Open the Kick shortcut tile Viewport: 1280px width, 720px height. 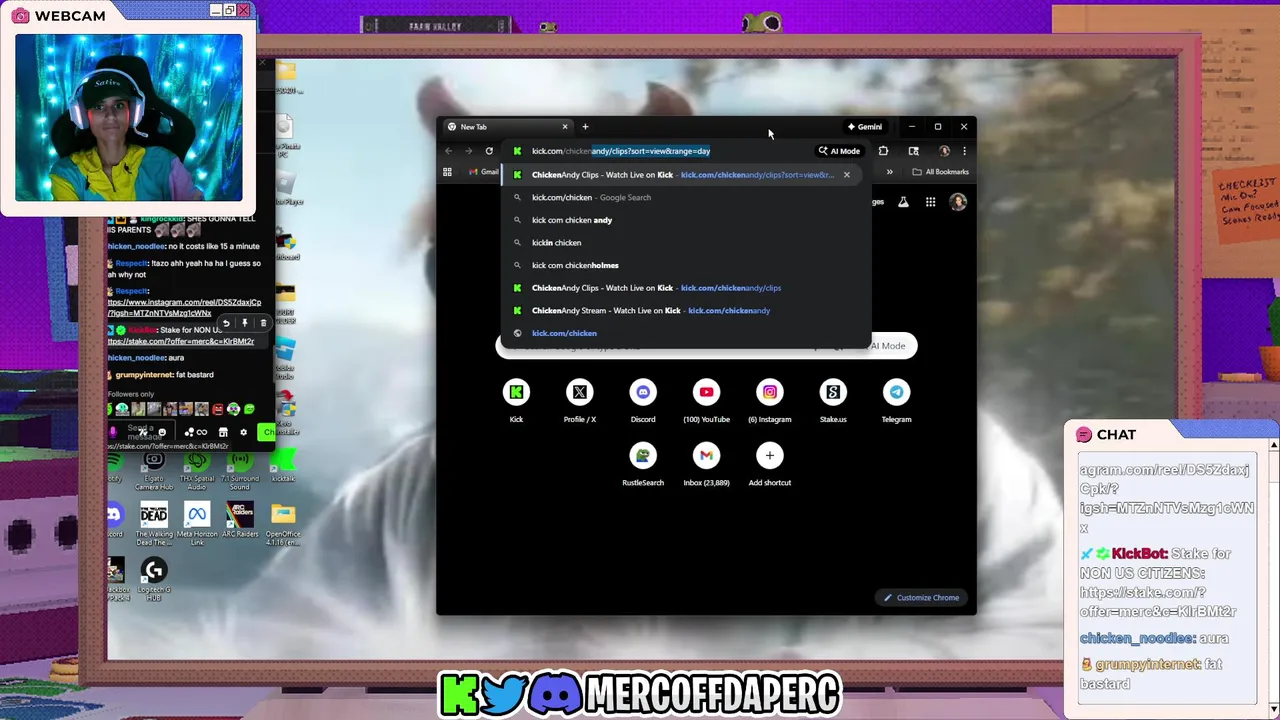(516, 400)
